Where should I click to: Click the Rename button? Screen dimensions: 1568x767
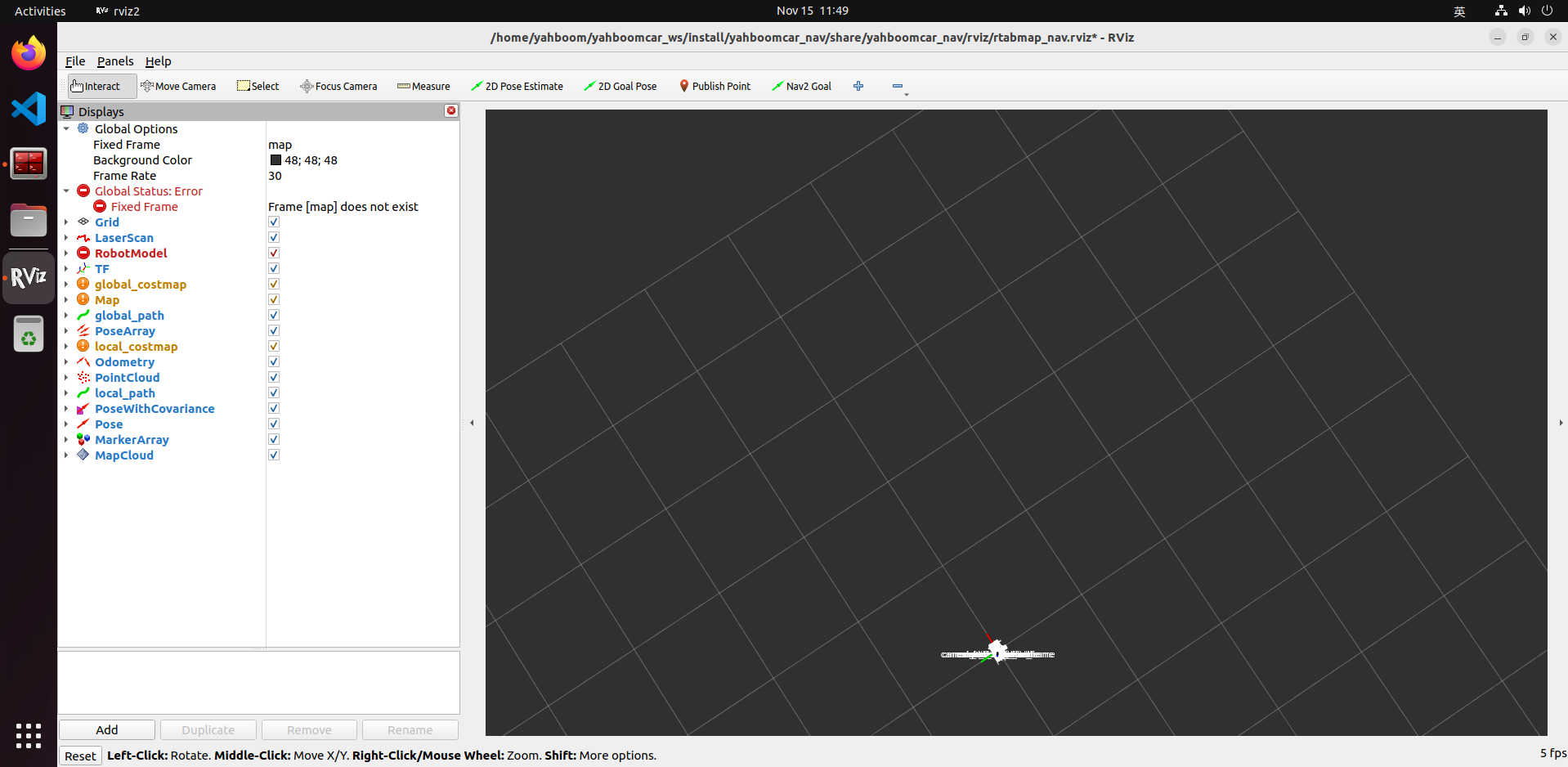pos(410,729)
